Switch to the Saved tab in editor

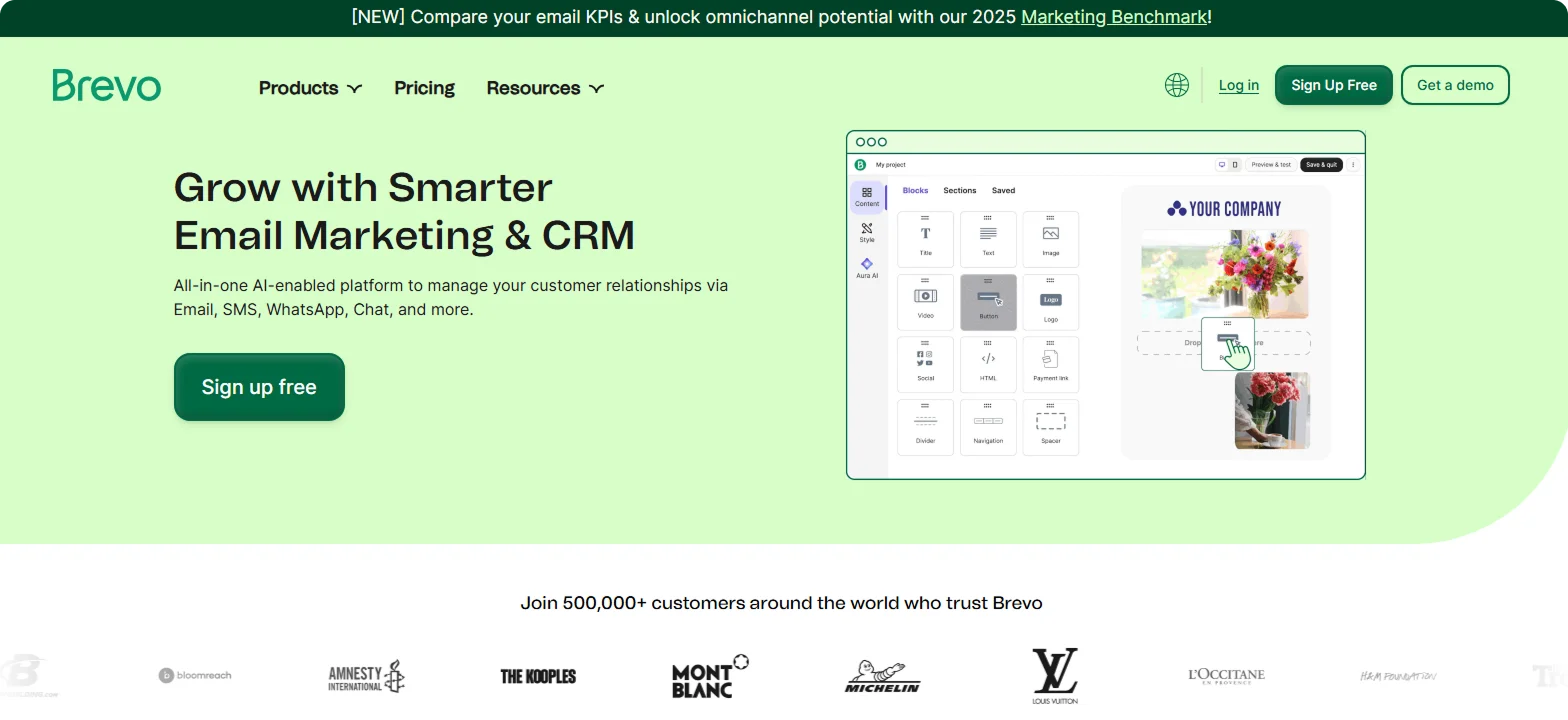tap(1003, 190)
